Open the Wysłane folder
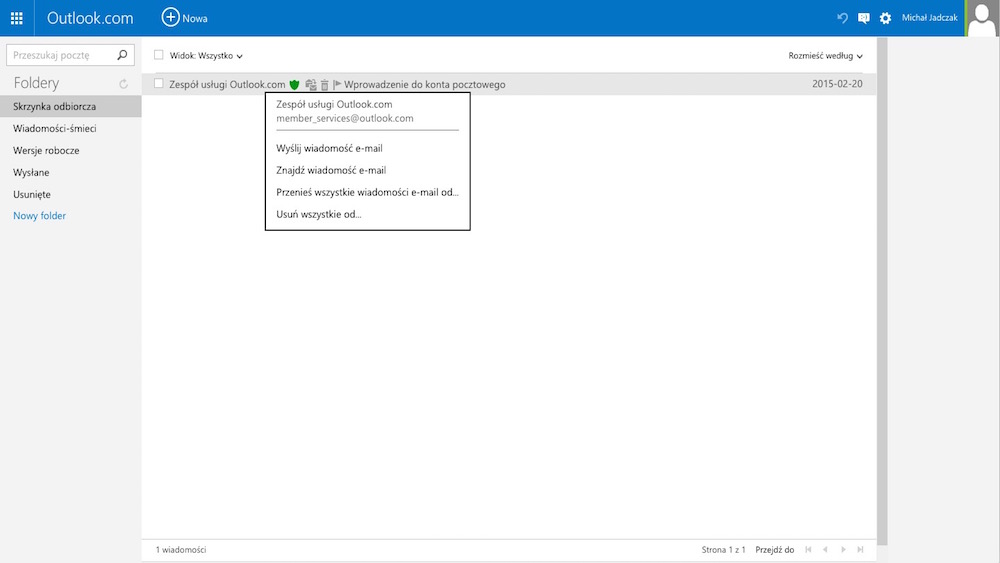 point(31,172)
